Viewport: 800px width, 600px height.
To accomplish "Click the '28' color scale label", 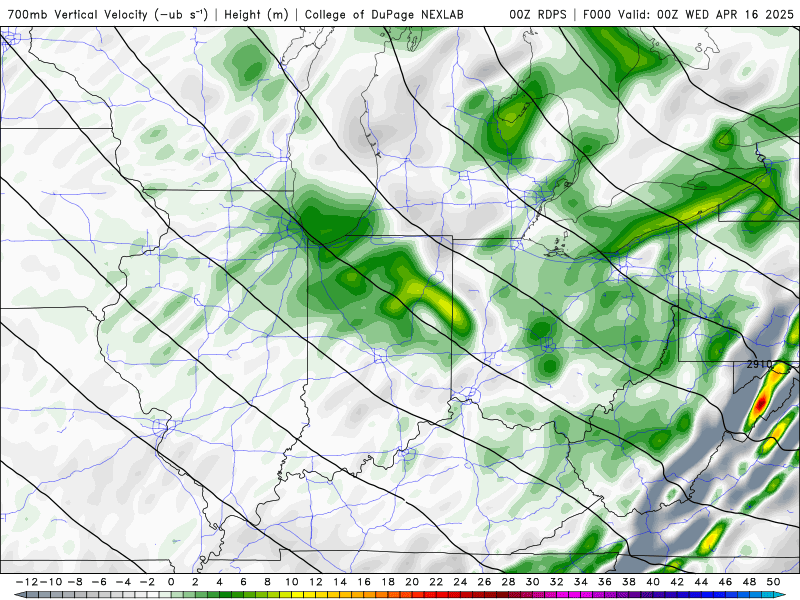I will pyautogui.click(x=508, y=582).
